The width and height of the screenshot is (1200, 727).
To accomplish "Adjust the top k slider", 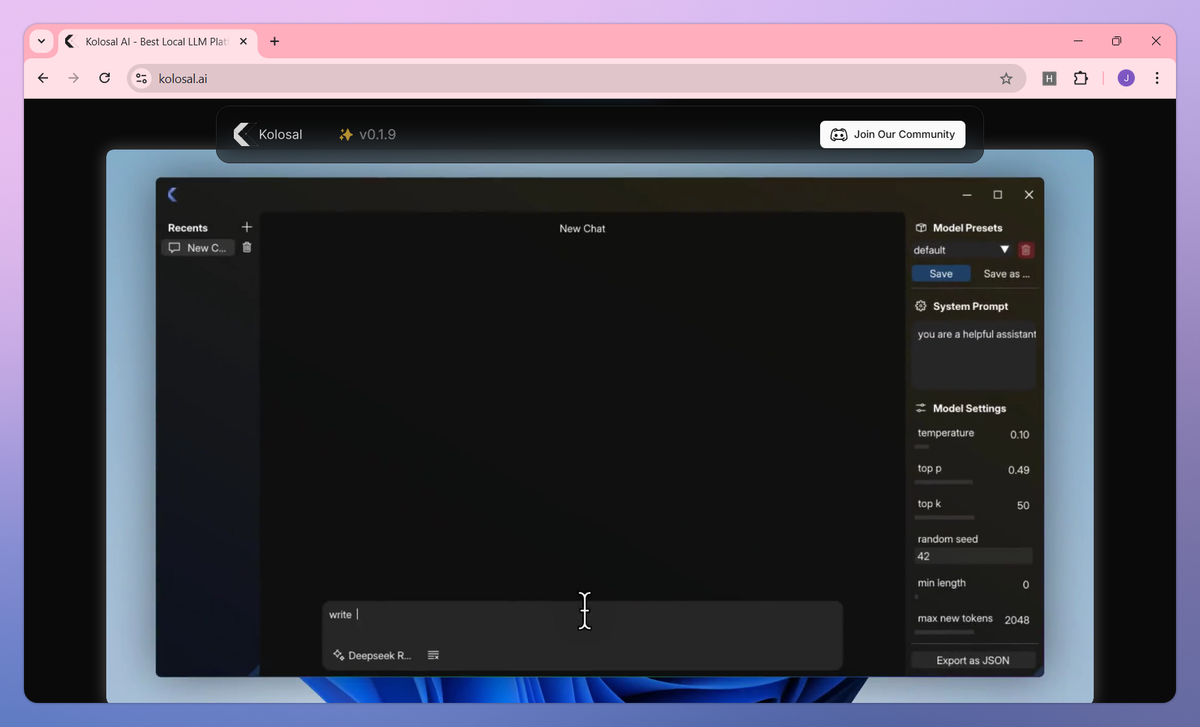I will [944, 518].
